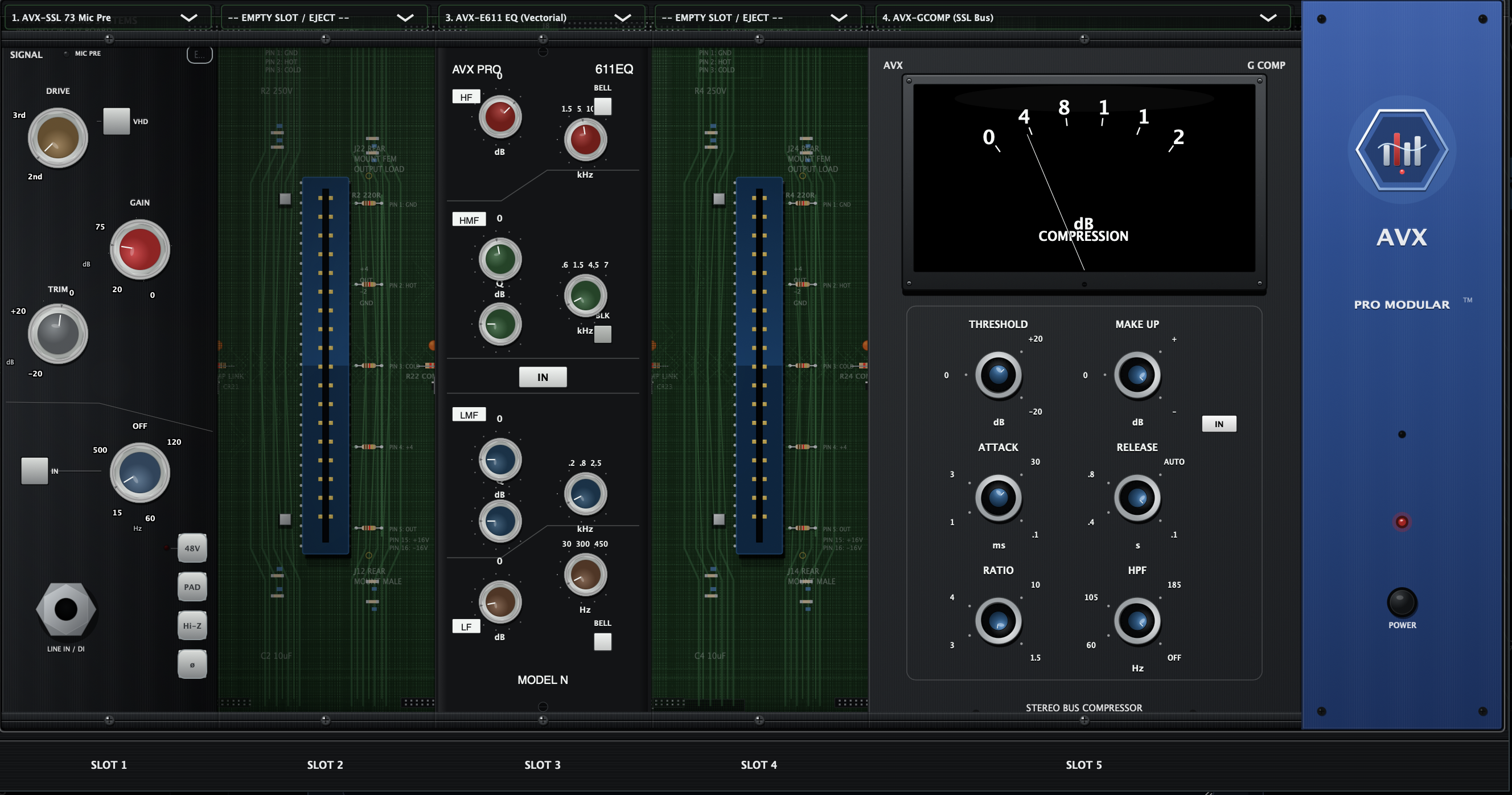The width and height of the screenshot is (1512, 795).
Task: Click the LMF band label button
Action: [469, 415]
